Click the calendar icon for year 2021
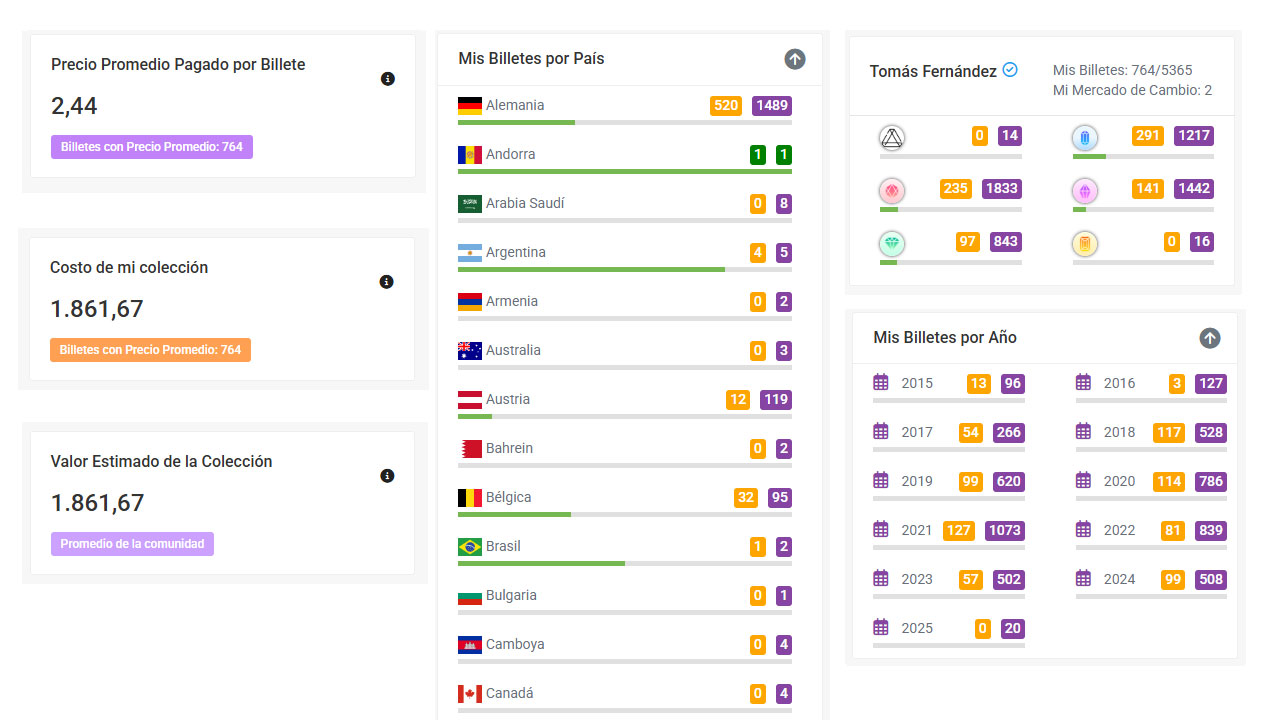Screen dimensions: 1280x720 point(881,530)
